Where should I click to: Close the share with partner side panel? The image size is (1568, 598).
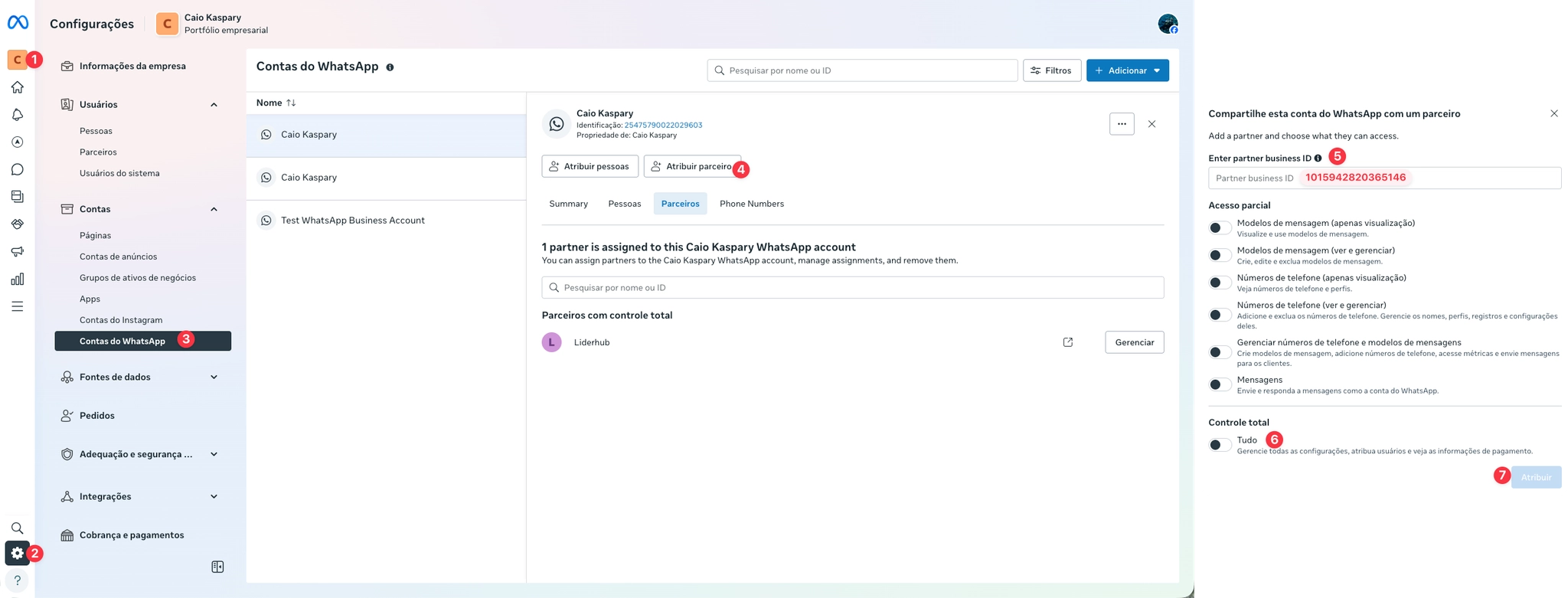(1554, 113)
